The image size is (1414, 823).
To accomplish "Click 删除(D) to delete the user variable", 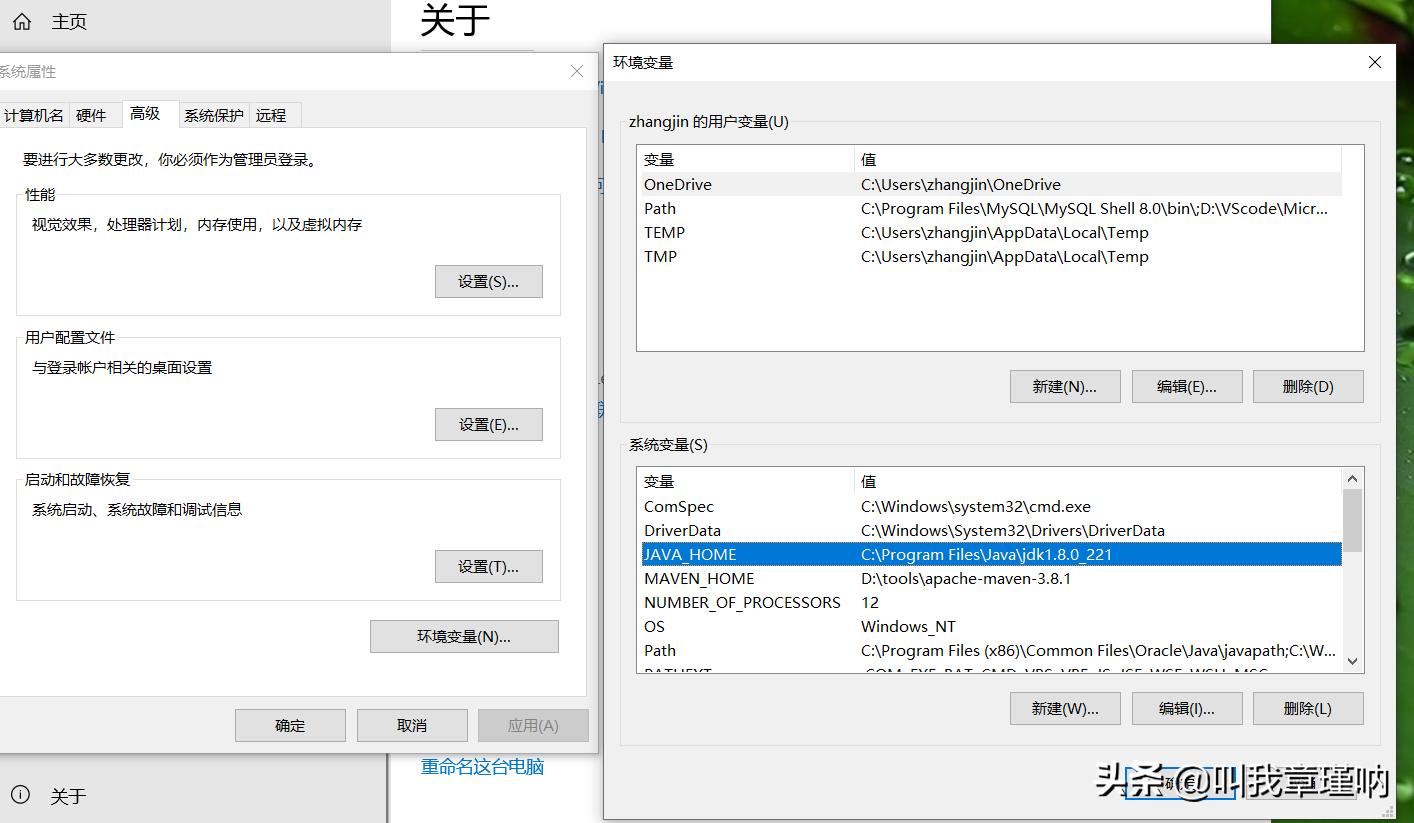I will pyautogui.click(x=1307, y=386).
